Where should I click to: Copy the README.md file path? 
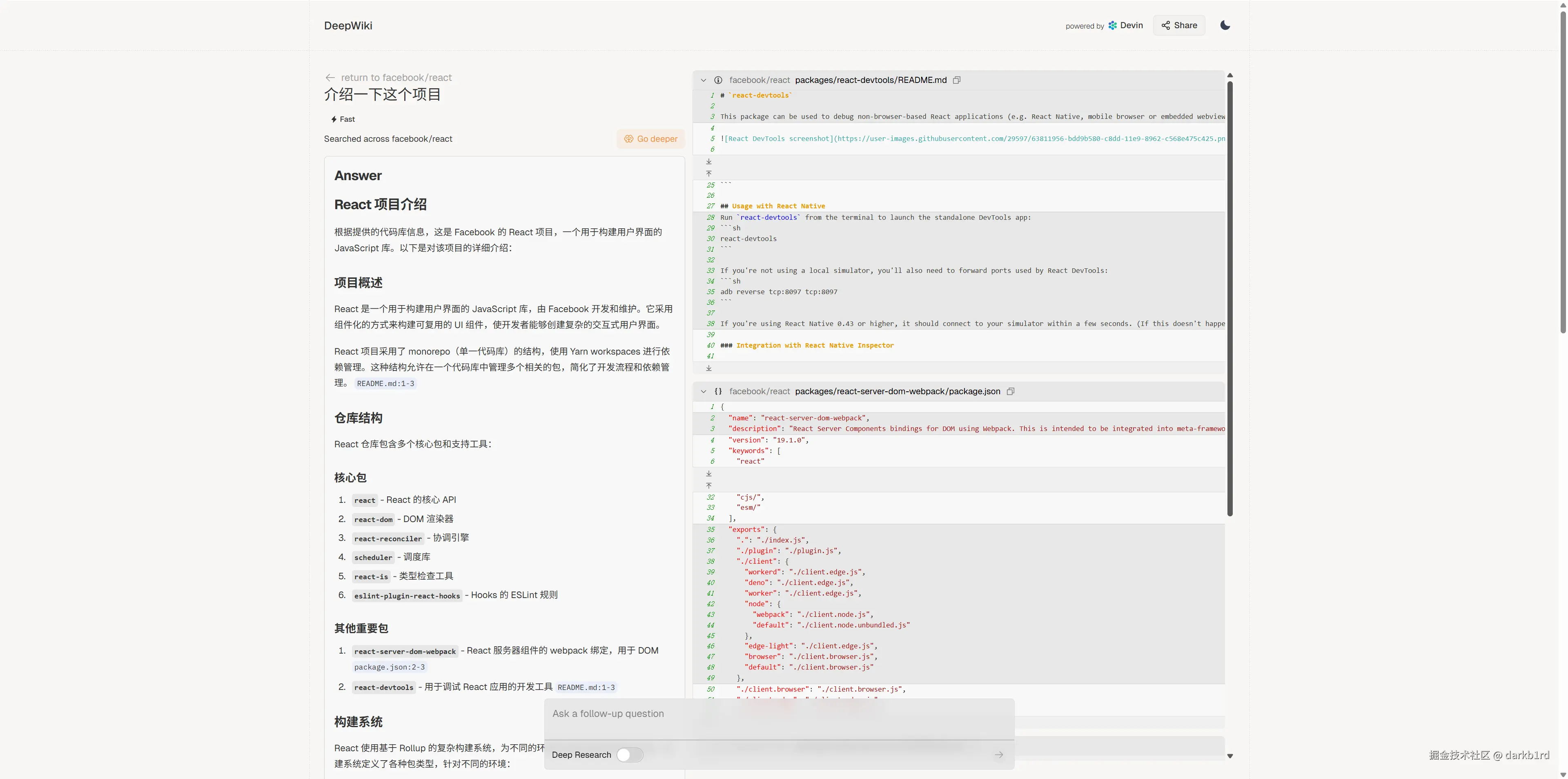point(956,80)
